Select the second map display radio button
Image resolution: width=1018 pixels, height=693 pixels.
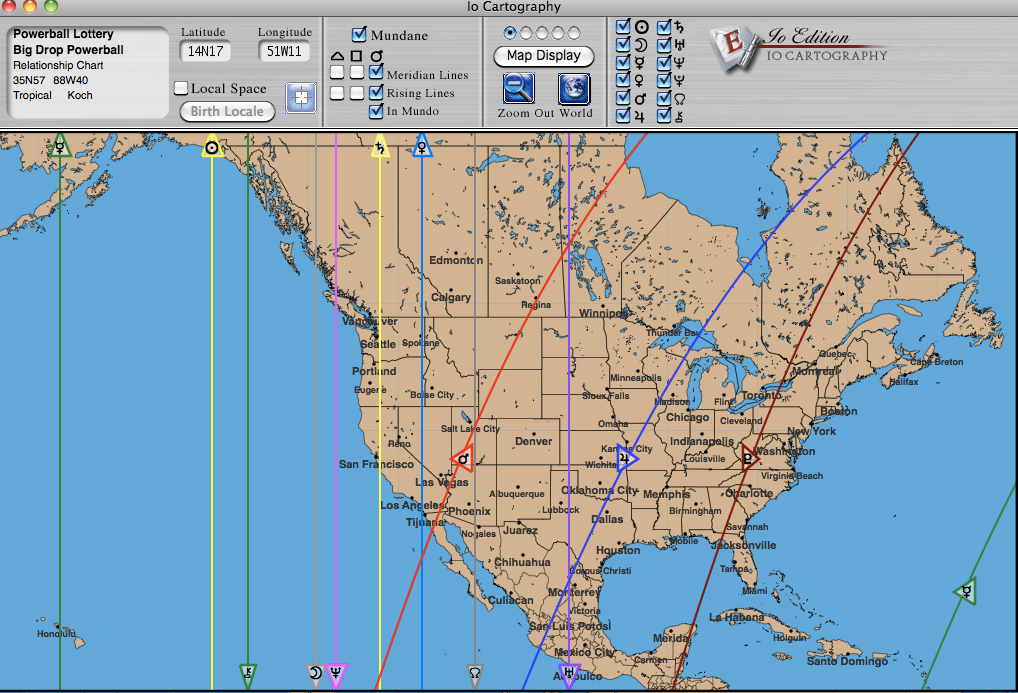point(526,32)
